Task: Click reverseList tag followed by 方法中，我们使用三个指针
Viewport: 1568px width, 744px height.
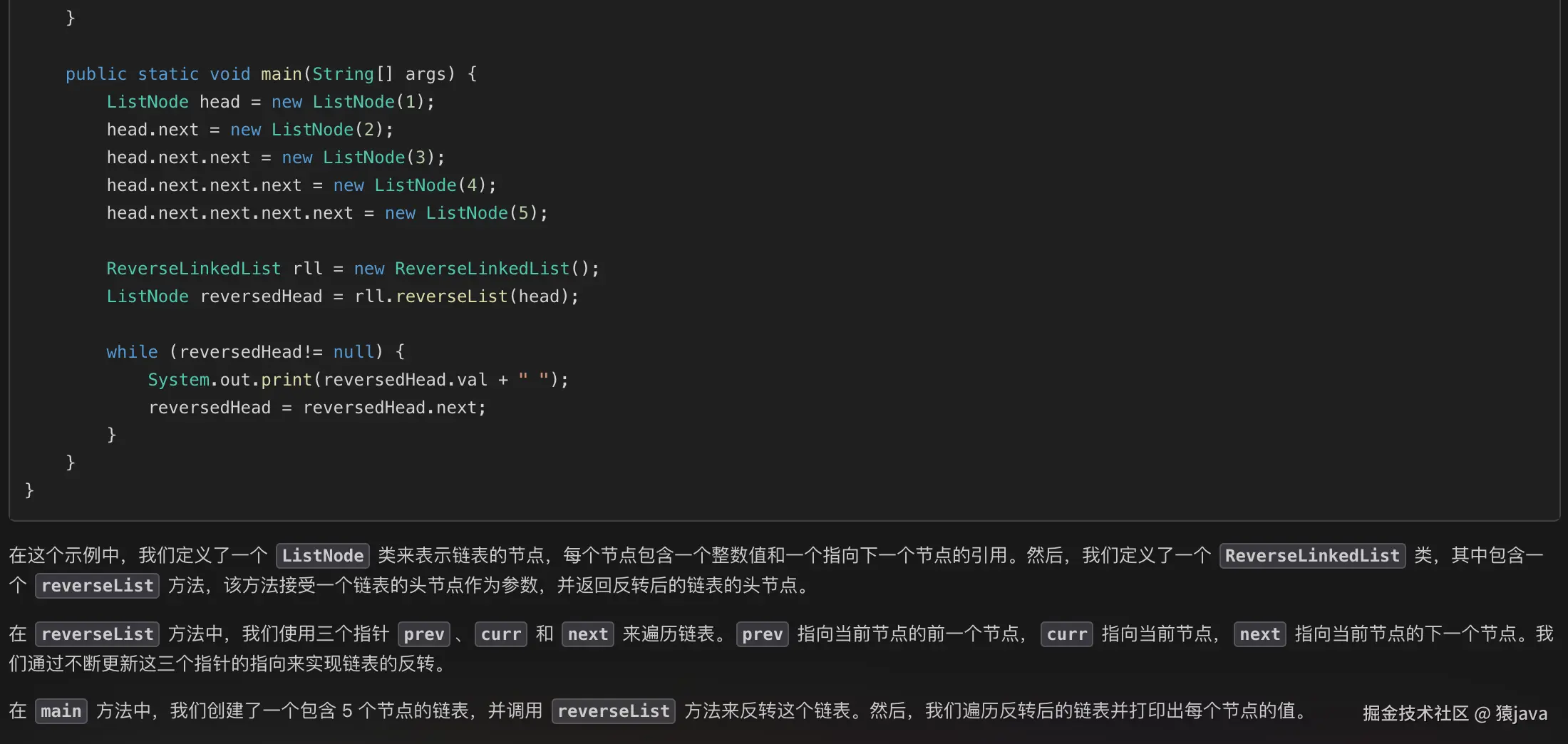Action: coord(98,634)
